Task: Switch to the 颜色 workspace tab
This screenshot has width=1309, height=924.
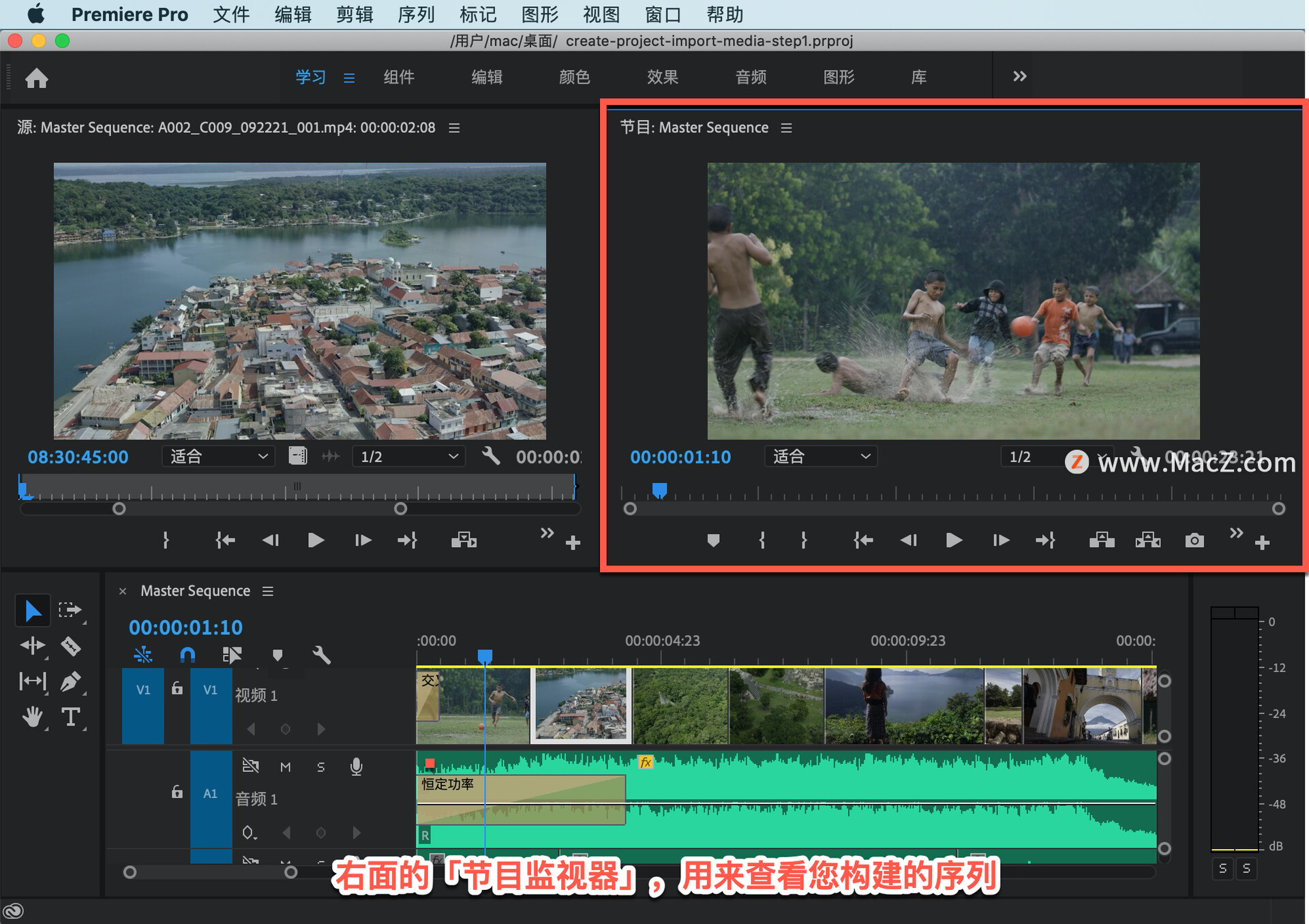Action: click(x=574, y=77)
